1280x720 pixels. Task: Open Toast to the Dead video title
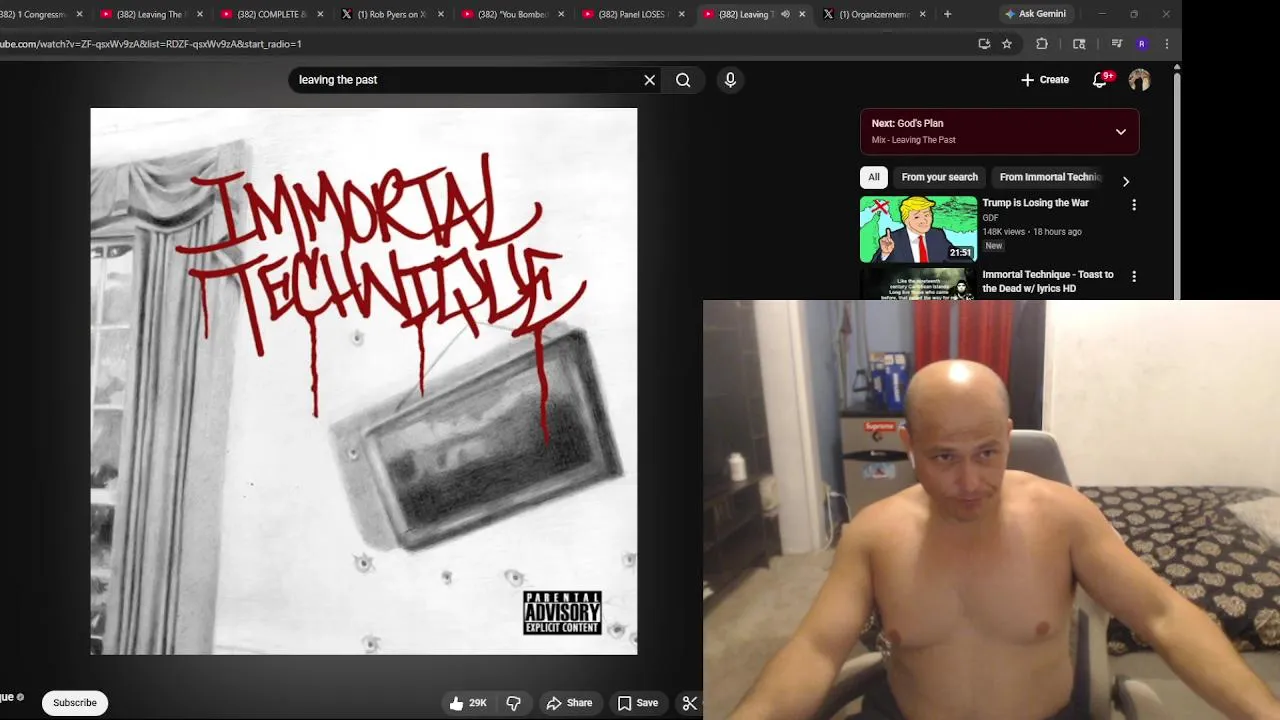click(x=1048, y=281)
